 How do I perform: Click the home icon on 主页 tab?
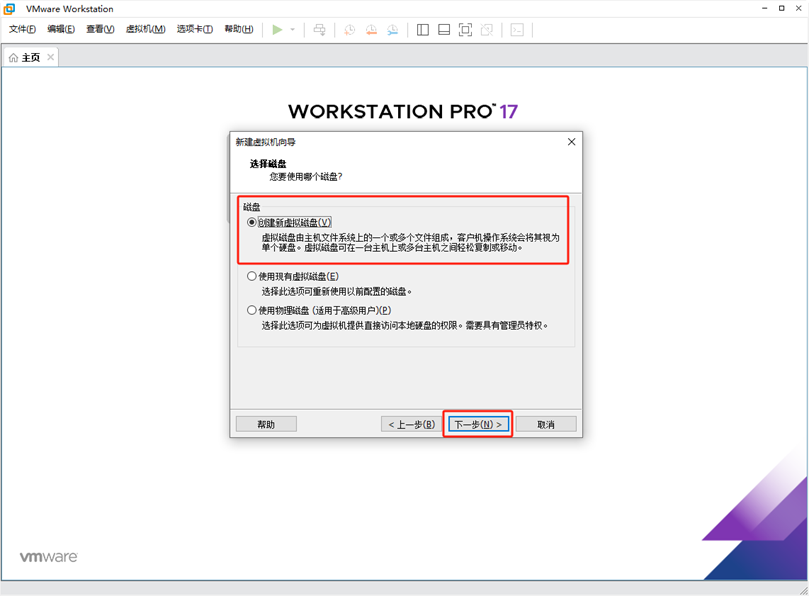(13, 57)
